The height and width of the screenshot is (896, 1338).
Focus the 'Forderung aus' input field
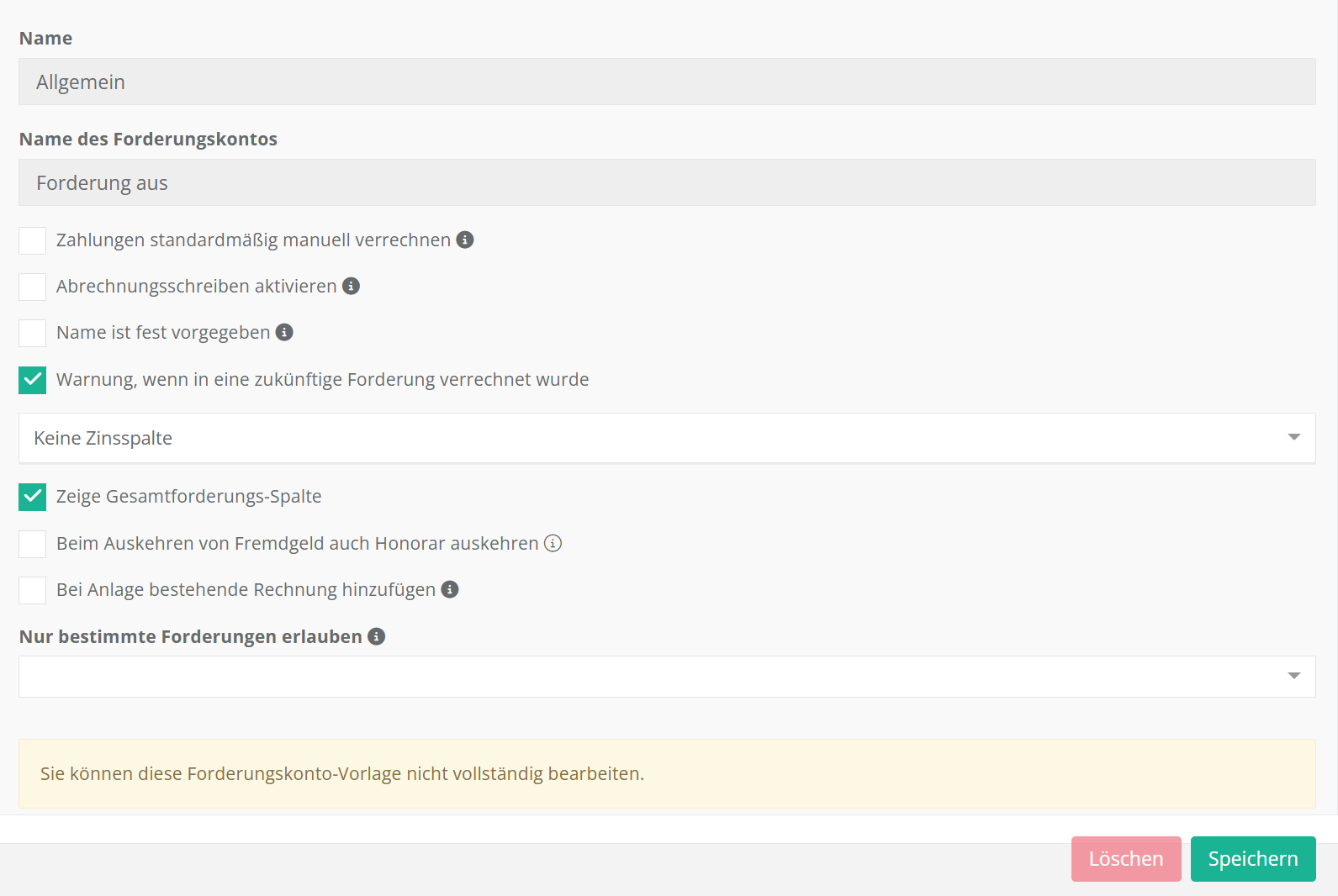(x=666, y=182)
